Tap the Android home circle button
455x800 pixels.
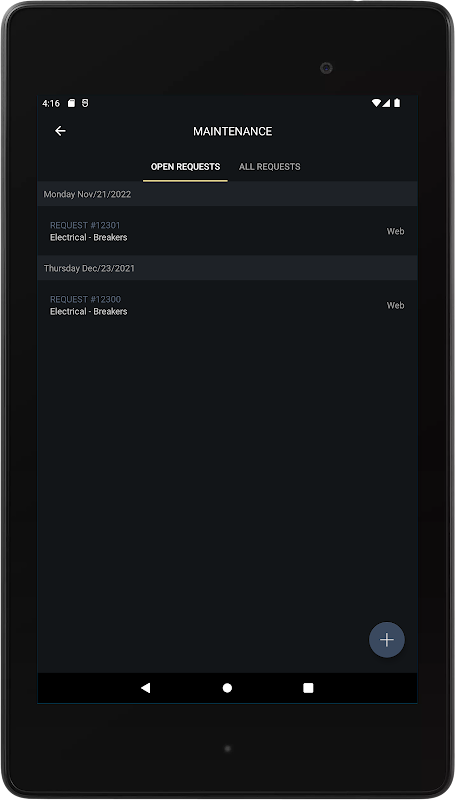point(228,688)
